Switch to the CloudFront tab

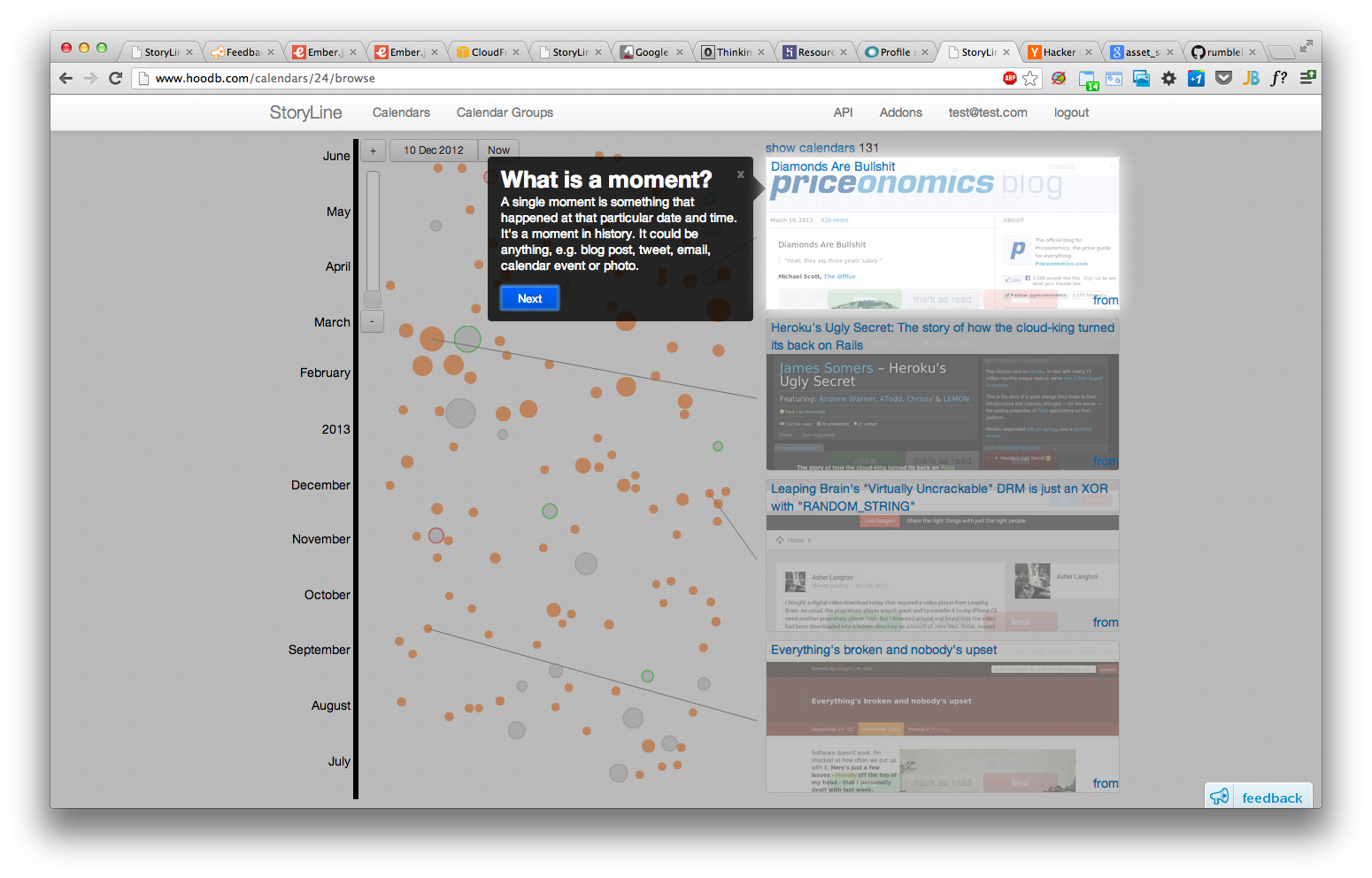point(488,52)
